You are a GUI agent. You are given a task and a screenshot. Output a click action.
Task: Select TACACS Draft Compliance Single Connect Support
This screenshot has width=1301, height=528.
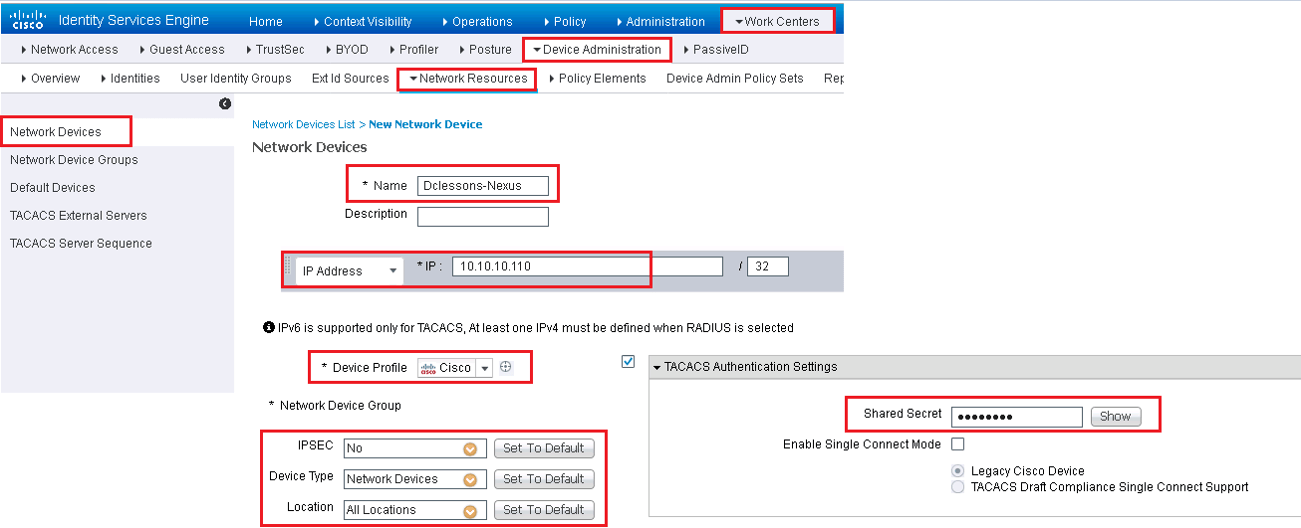958,487
